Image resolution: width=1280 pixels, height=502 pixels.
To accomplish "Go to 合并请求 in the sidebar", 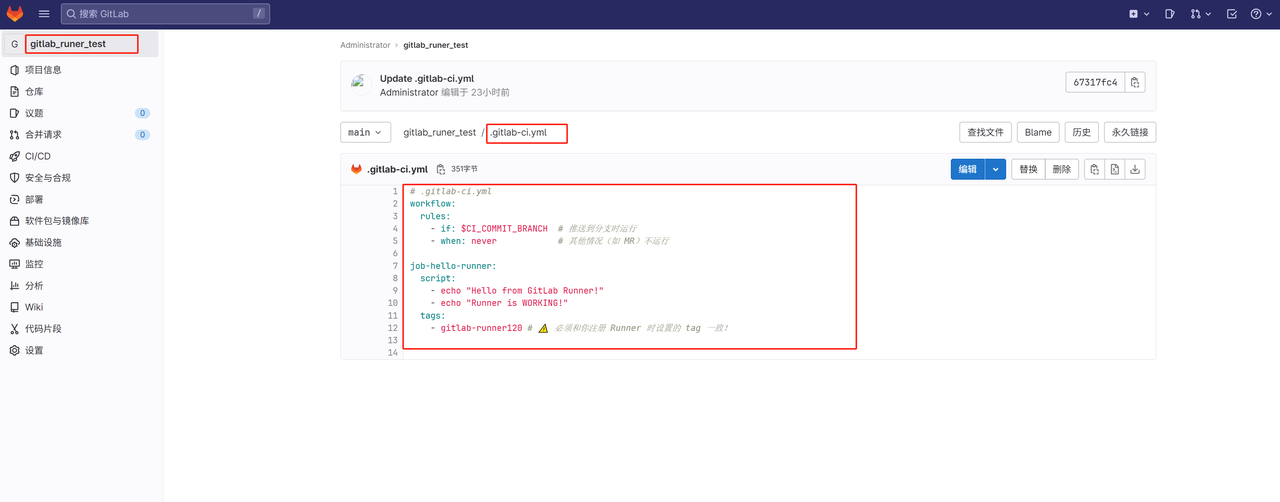I will tap(43, 134).
